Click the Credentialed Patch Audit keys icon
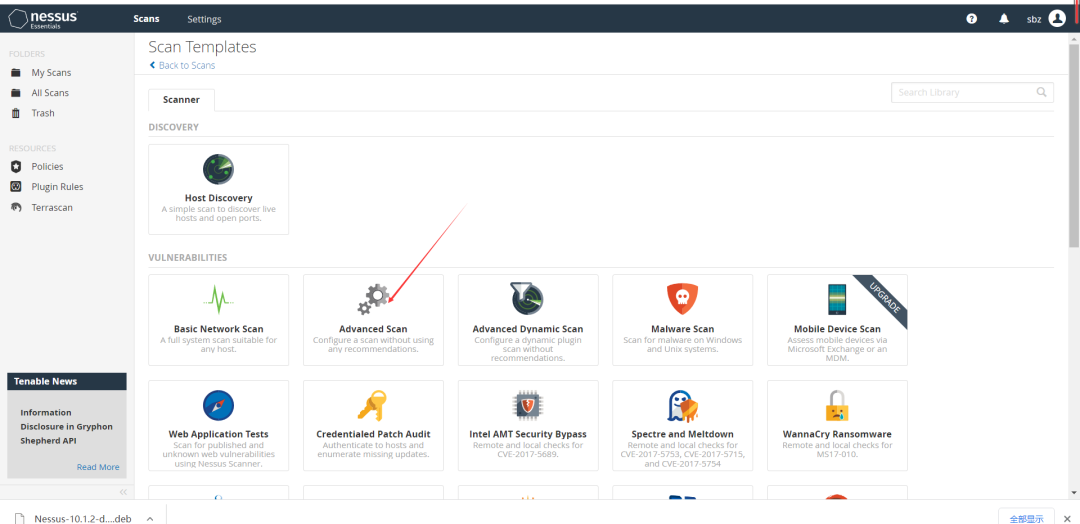Image resolution: width=1080 pixels, height=524 pixels. click(373, 405)
